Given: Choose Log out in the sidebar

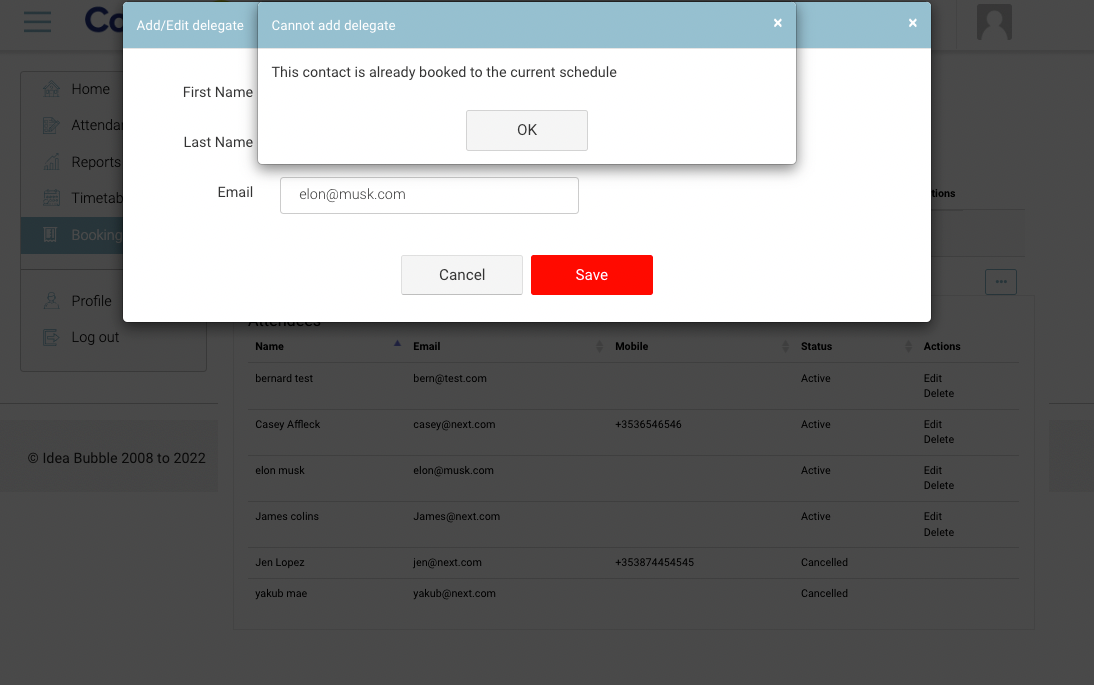Looking at the screenshot, I should coord(51,338).
